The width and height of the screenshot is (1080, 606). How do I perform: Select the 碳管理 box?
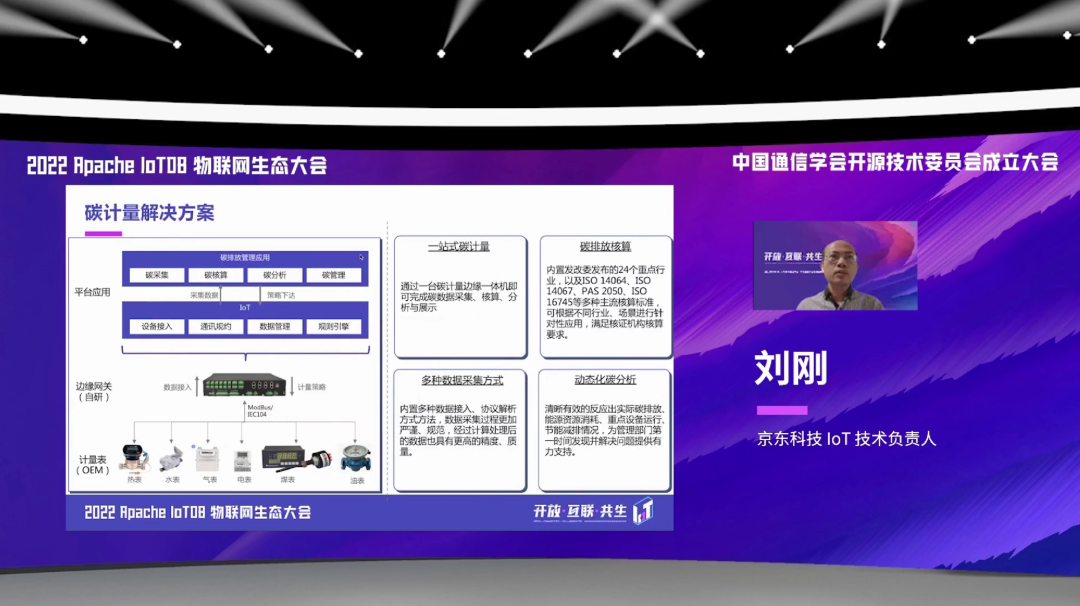point(333,275)
